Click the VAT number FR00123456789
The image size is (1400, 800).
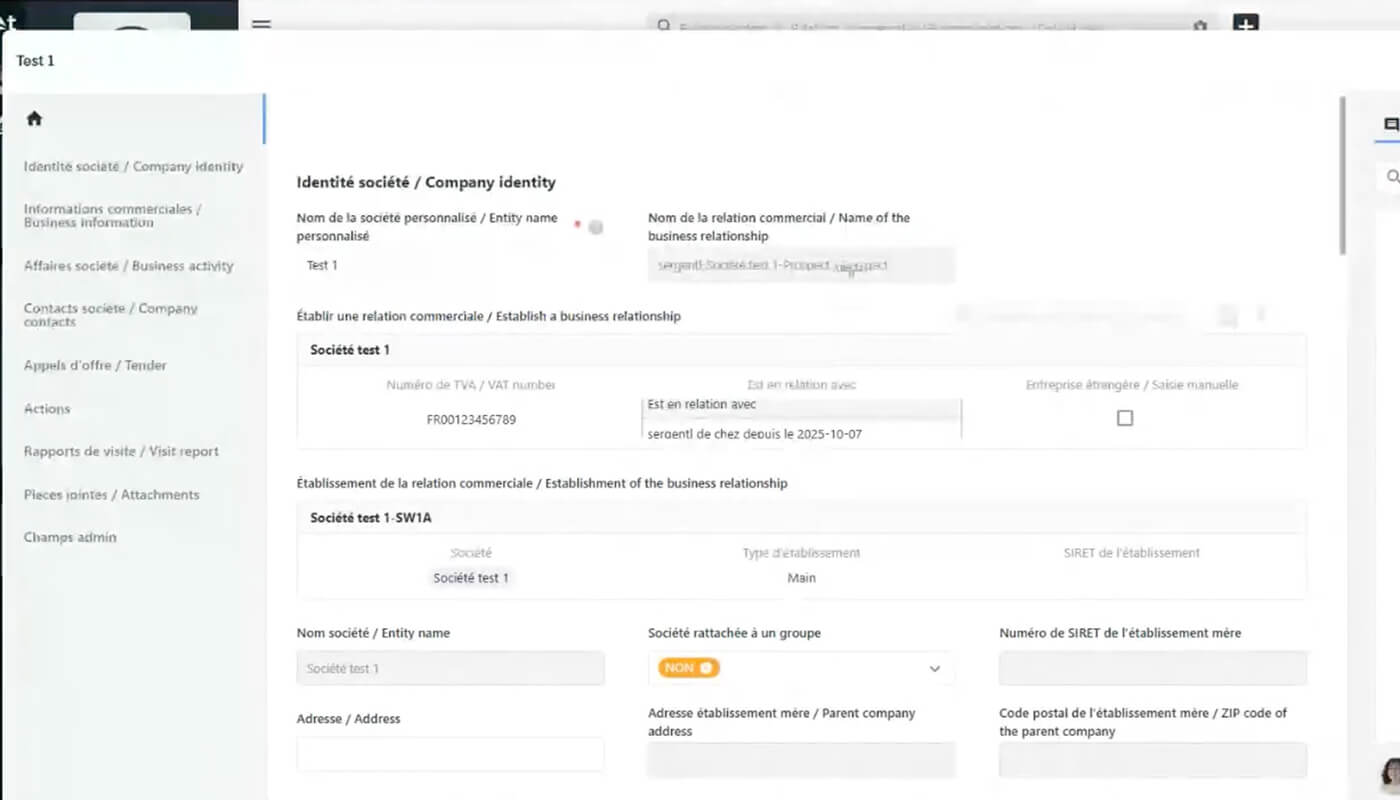(x=471, y=420)
